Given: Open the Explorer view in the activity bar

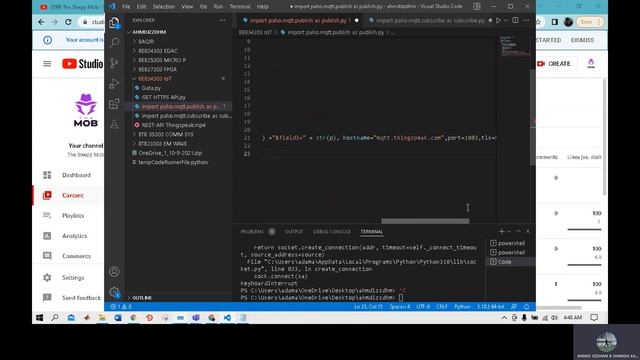Looking at the screenshot, I should (x=114, y=22).
